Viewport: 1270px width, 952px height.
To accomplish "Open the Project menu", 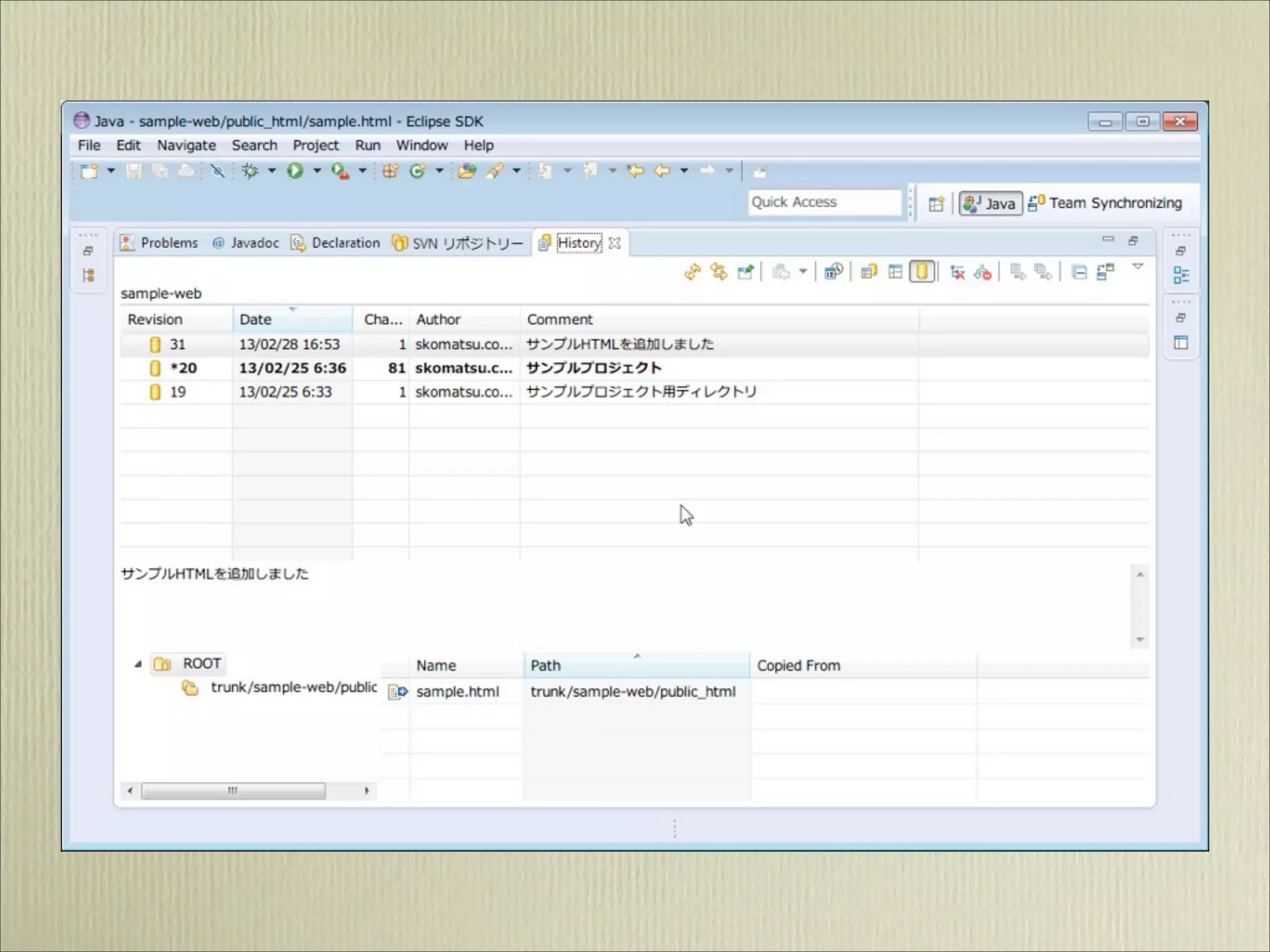I will point(316,145).
